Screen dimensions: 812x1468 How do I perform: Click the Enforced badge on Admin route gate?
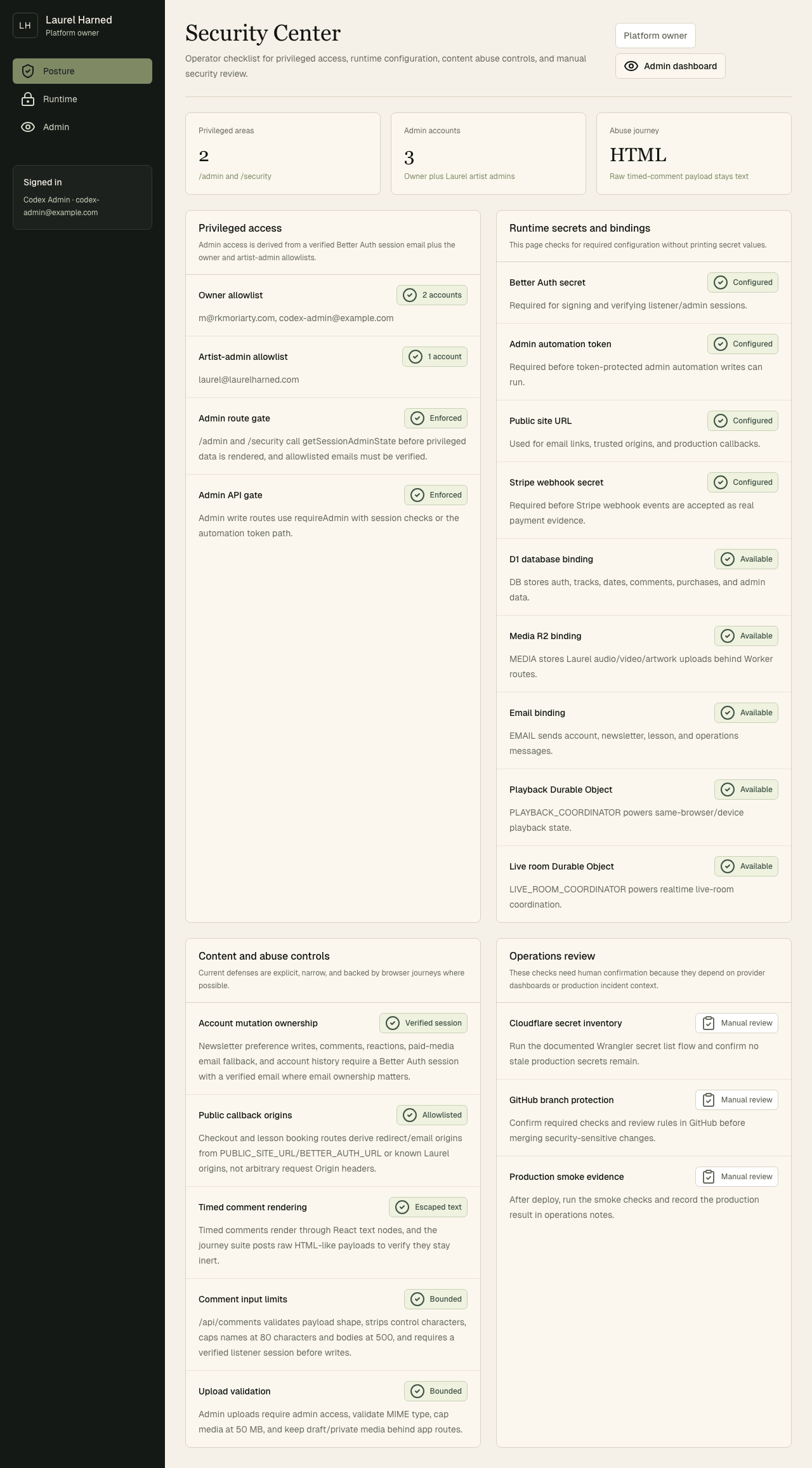pyautogui.click(x=436, y=418)
